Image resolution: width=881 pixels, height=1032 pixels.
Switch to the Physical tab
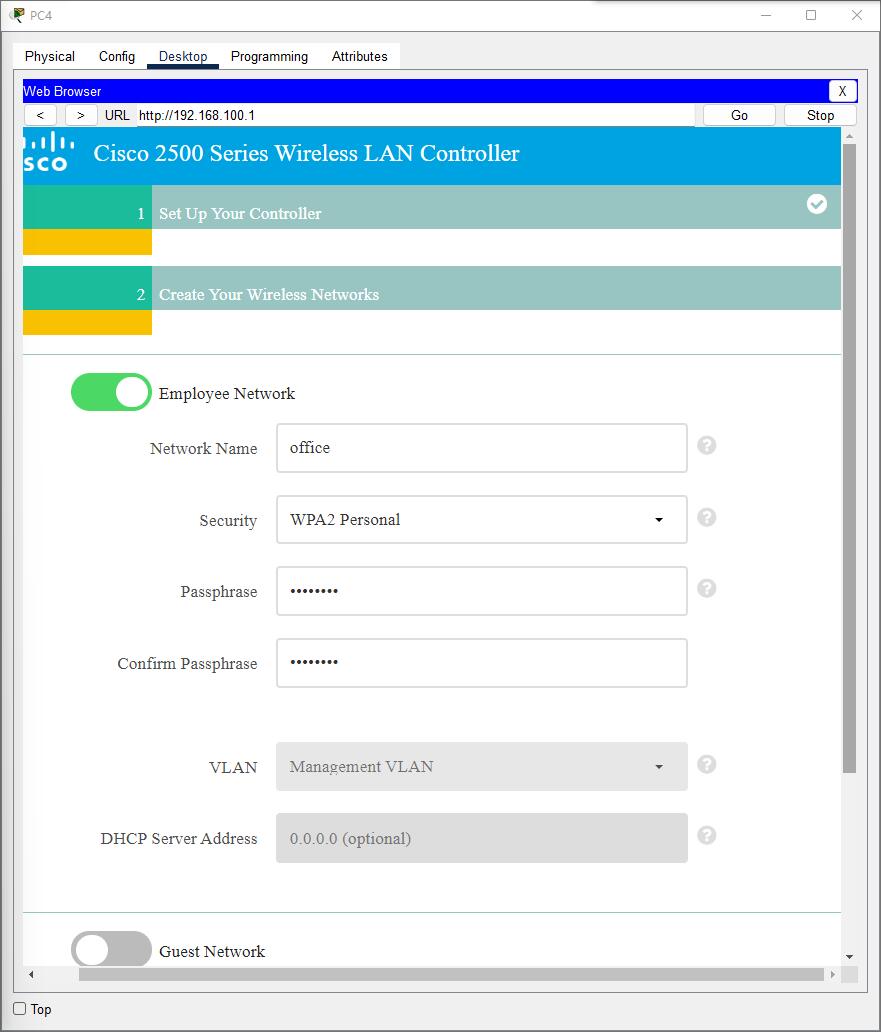49,57
